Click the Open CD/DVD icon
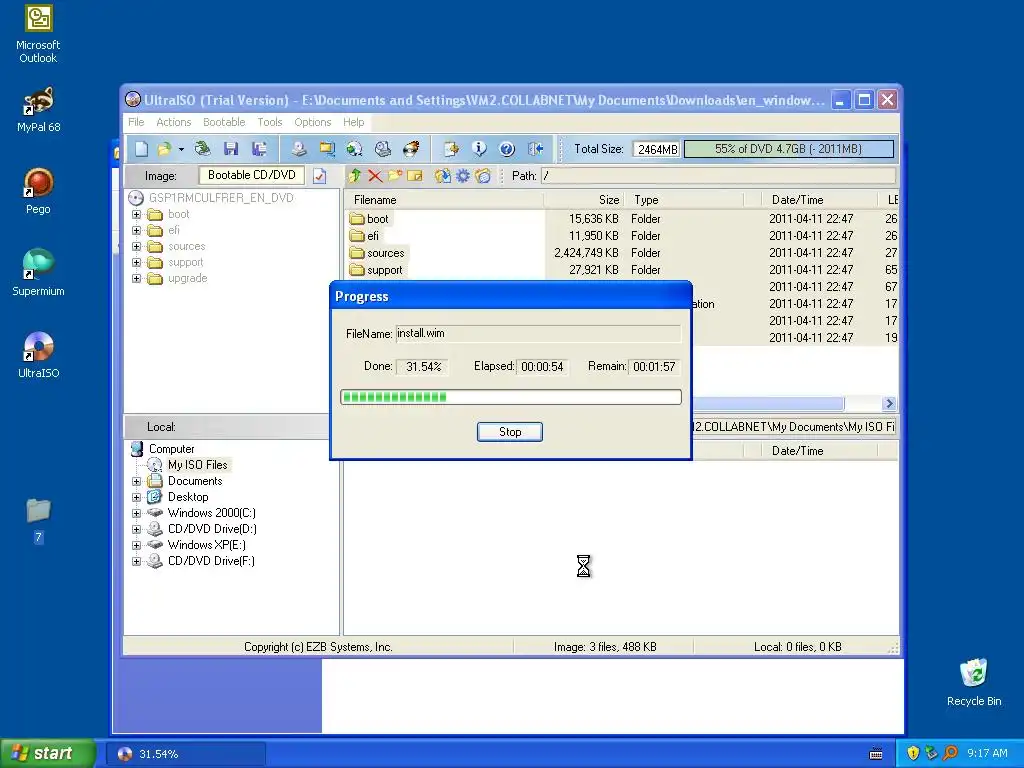Screen dimensions: 1024x768 (x=203, y=149)
